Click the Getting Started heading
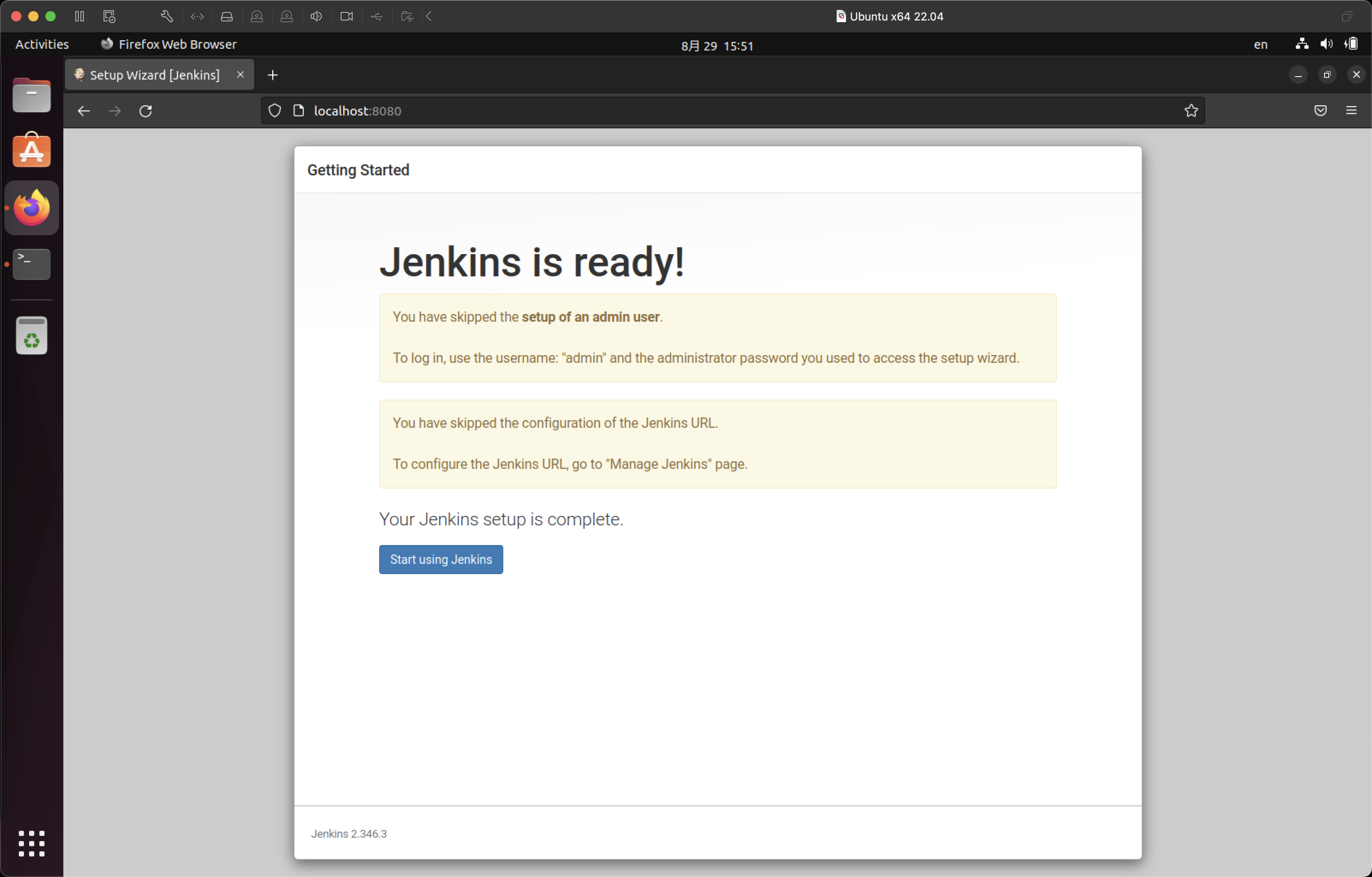The height and width of the screenshot is (877, 1372). pyautogui.click(x=358, y=170)
